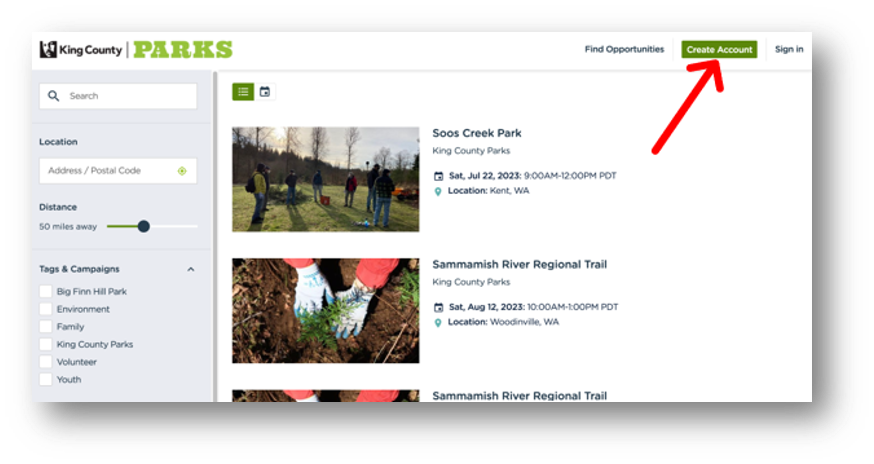The height and width of the screenshot is (464, 874).
Task: Click the locate-me icon in address field
Action: click(x=182, y=171)
